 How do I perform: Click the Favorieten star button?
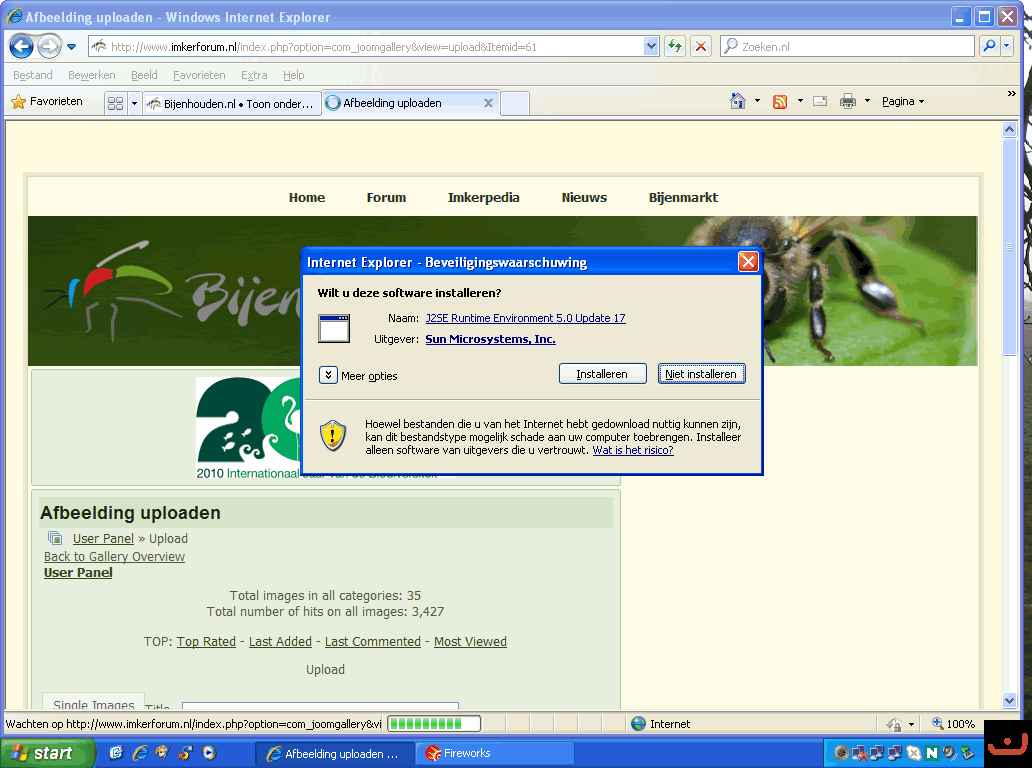[x=47, y=101]
